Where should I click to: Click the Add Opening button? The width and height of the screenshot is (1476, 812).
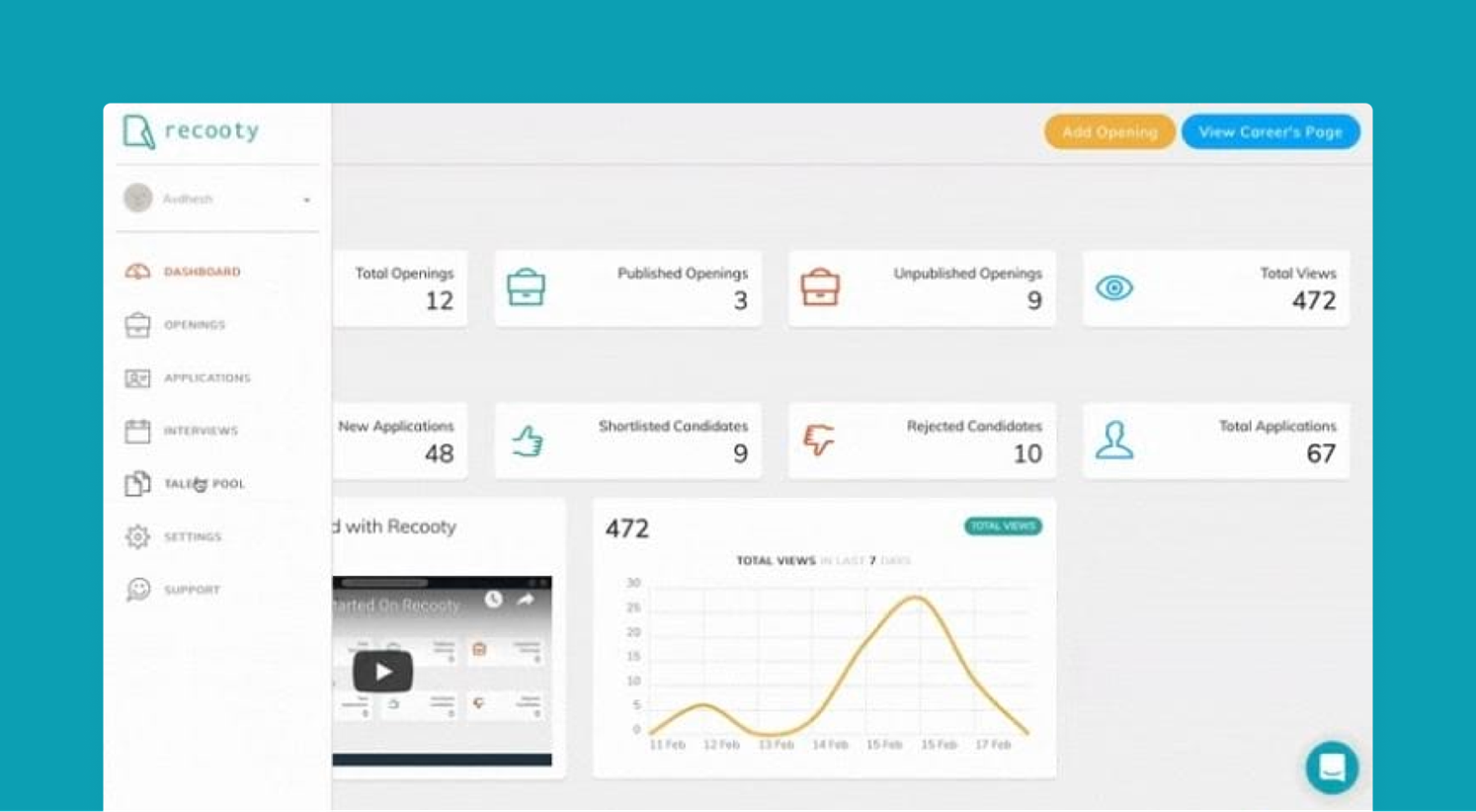tap(1108, 131)
